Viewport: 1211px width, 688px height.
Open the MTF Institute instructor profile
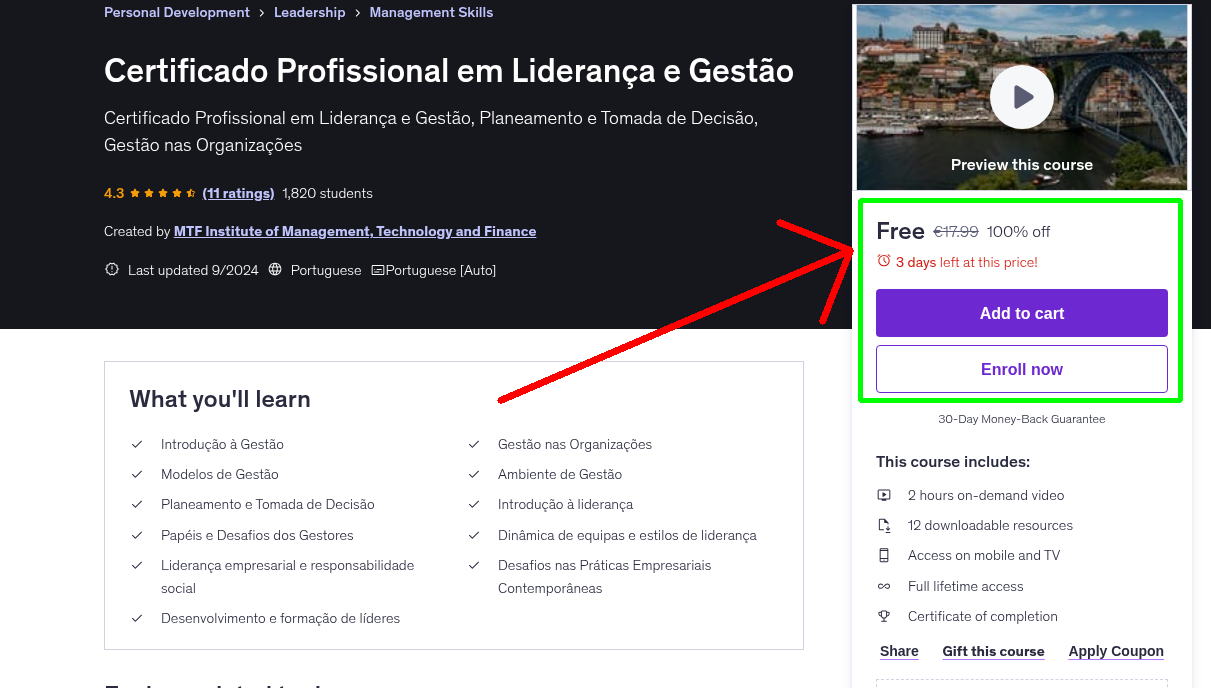point(354,231)
